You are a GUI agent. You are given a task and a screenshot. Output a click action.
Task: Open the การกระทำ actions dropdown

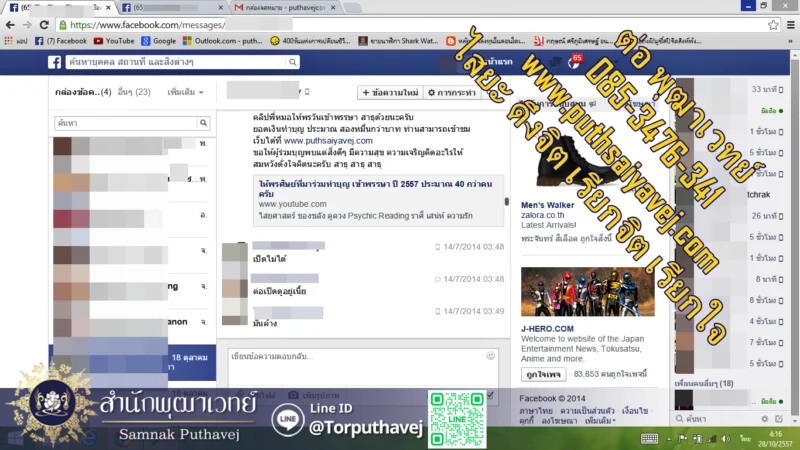click(451, 92)
